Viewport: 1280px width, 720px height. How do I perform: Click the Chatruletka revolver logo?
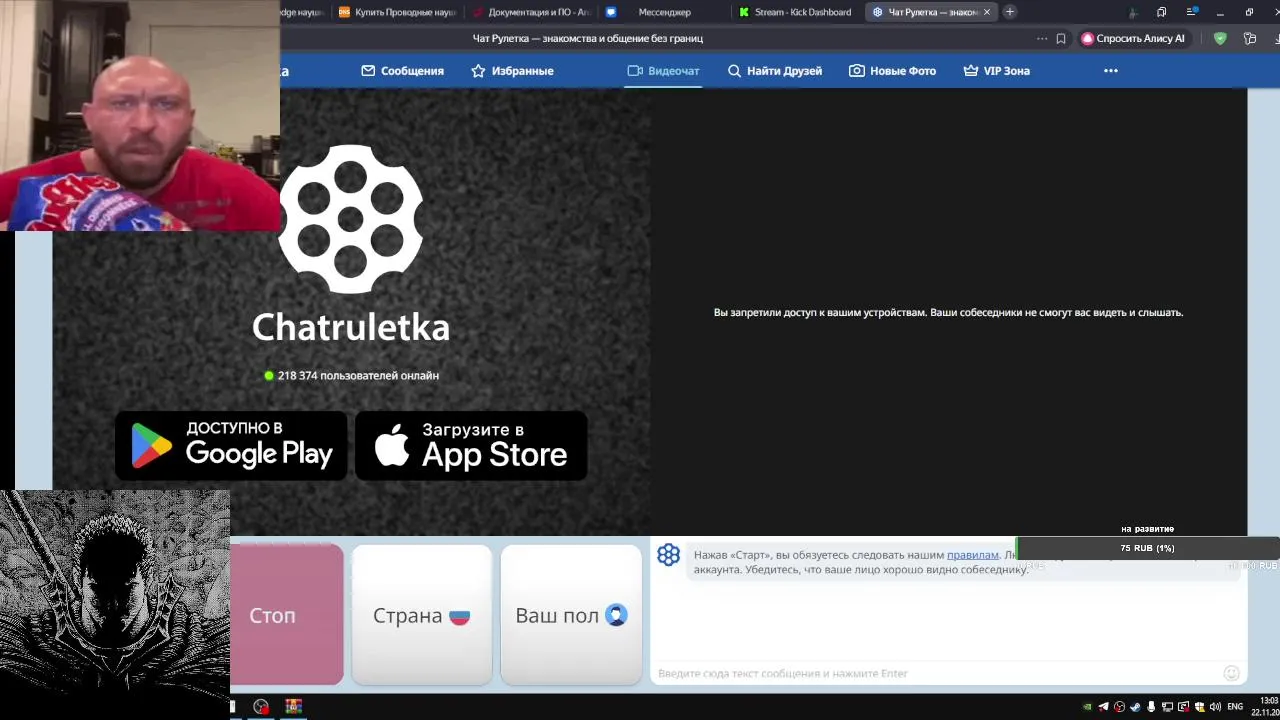click(x=351, y=219)
